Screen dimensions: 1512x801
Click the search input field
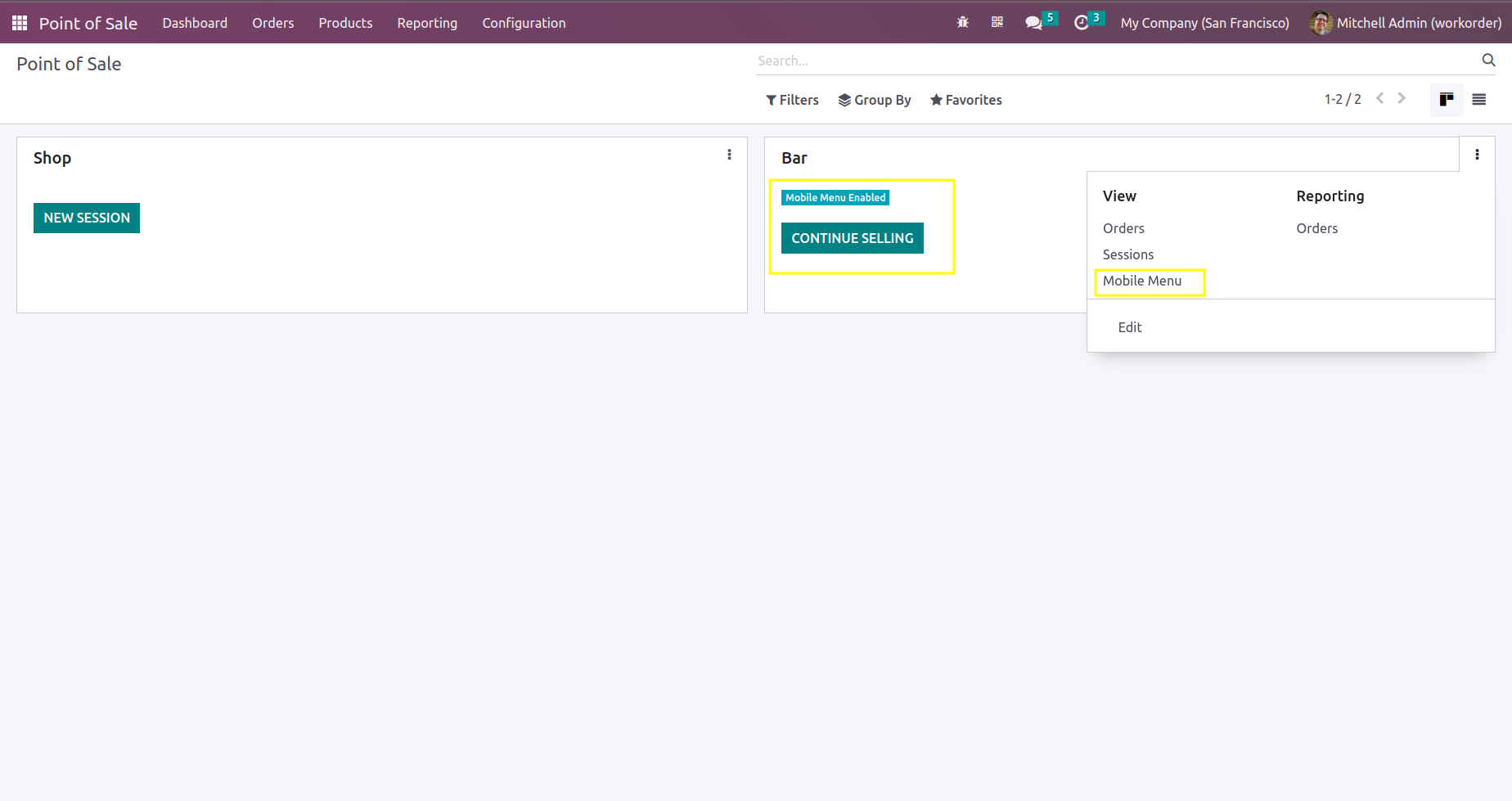click(1116, 61)
